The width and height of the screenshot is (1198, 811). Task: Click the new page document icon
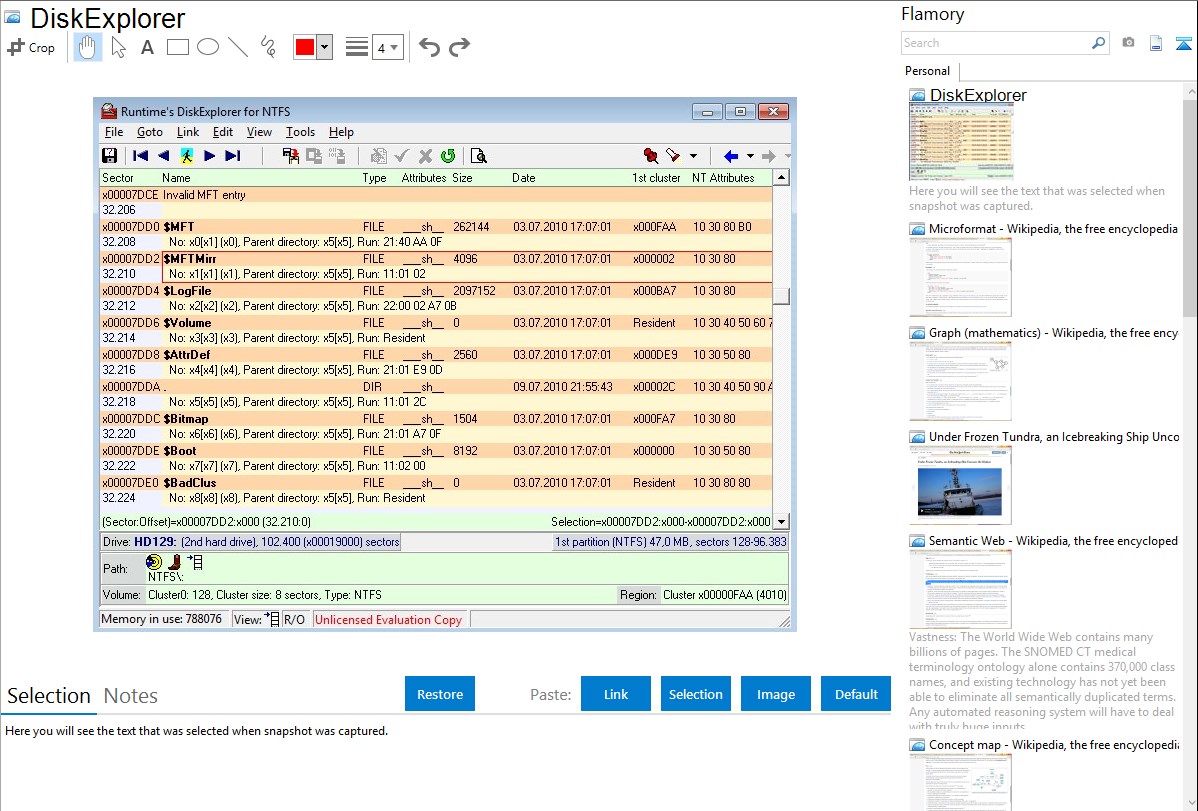coord(1156,43)
